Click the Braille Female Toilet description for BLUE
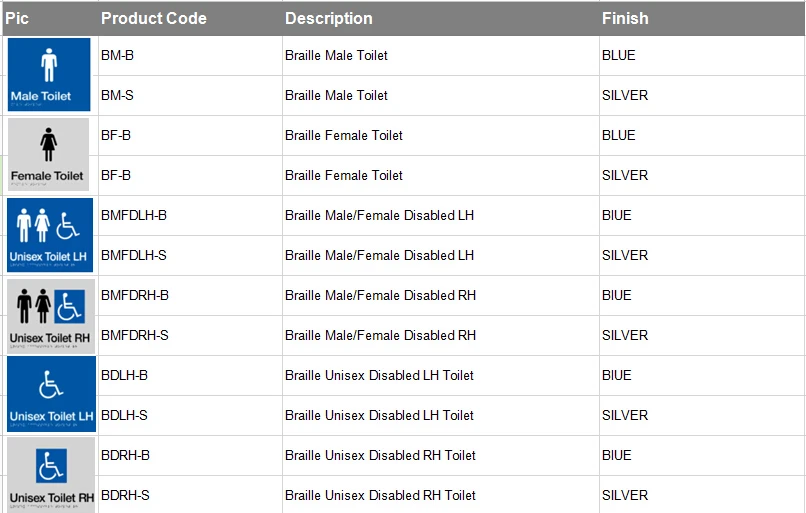The height and width of the screenshot is (513, 806). point(344,135)
